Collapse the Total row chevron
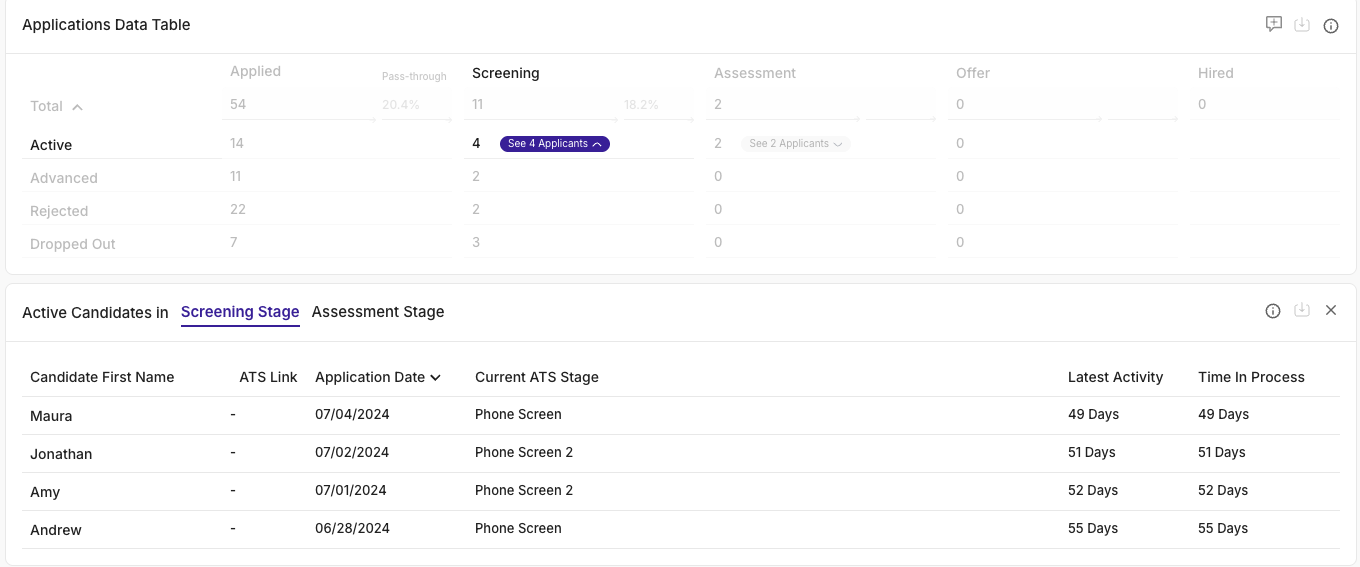This screenshot has width=1360, height=567. click(x=77, y=107)
